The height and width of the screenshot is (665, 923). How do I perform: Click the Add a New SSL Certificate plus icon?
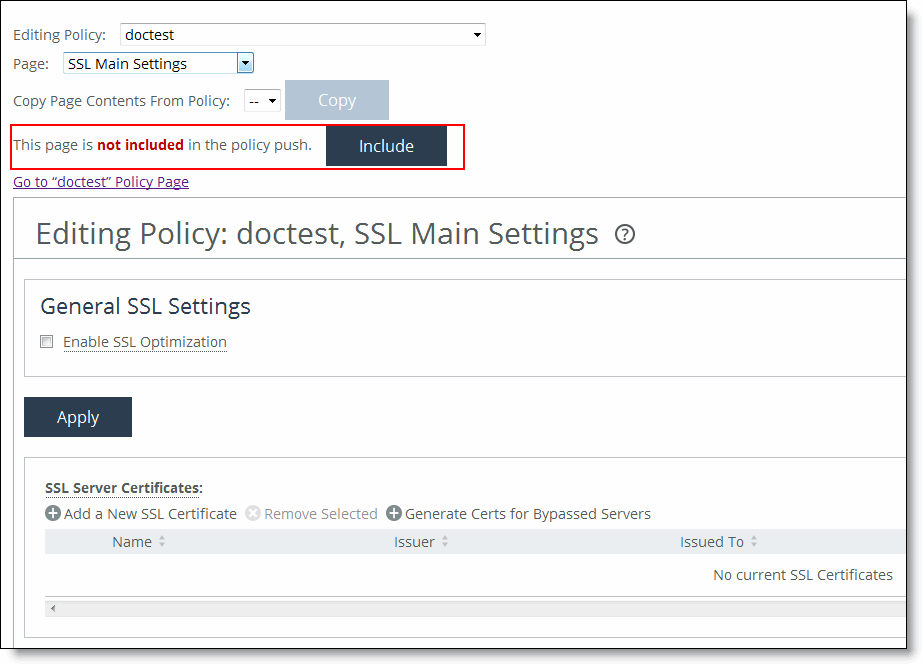53,514
